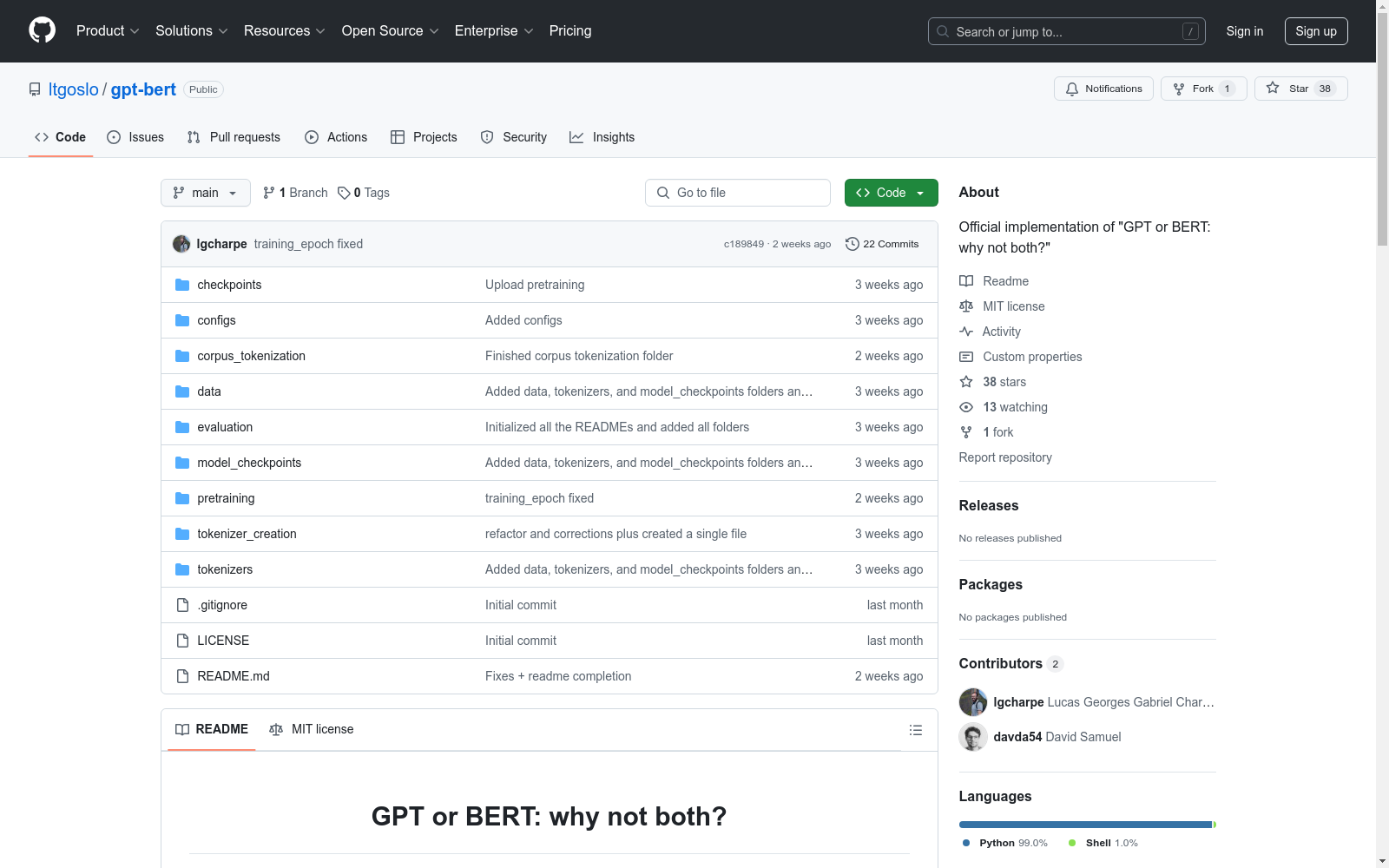The image size is (1389, 868).
Task: Select the MIT license tab
Action: coord(312,729)
